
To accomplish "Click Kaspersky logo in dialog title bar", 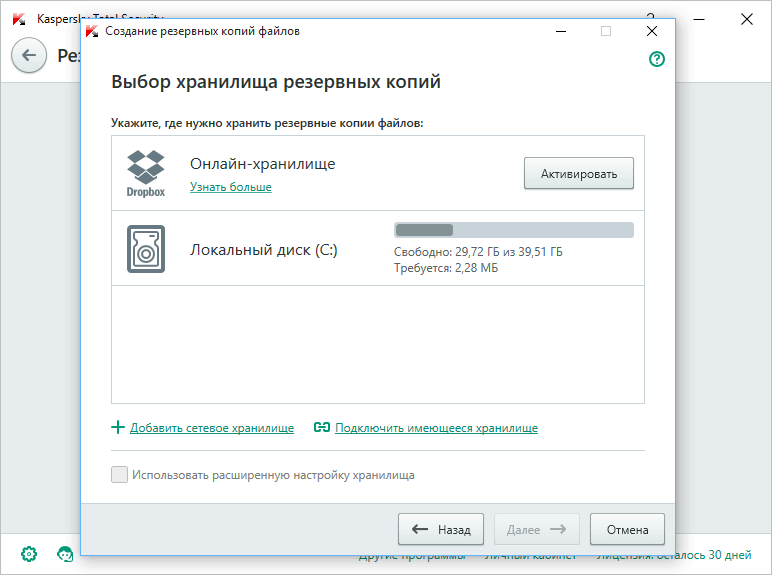I will coord(92,31).
